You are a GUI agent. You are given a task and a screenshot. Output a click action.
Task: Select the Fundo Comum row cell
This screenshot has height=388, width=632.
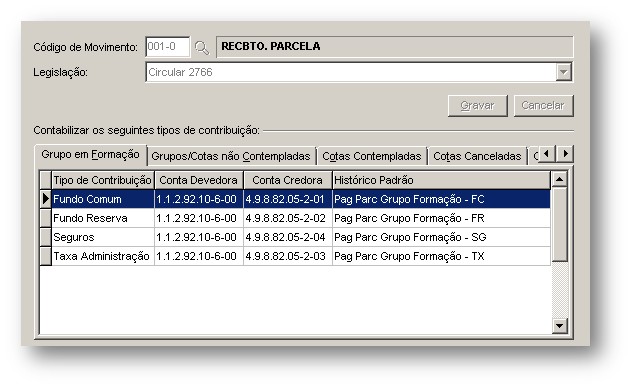(103, 199)
